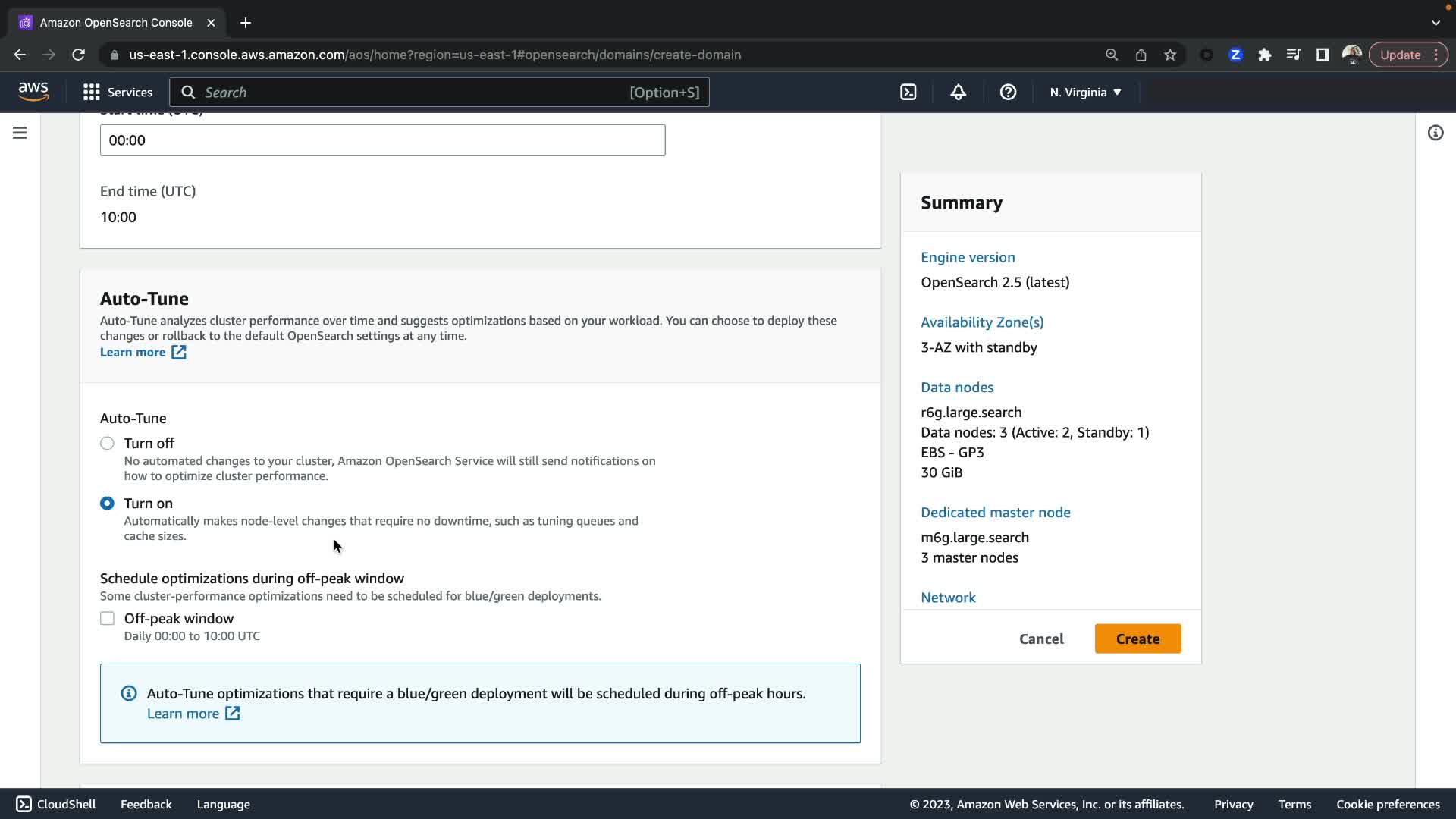Expand the N. Virginia region dropdown
The image size is (1456, 819).
[1085, 93]
